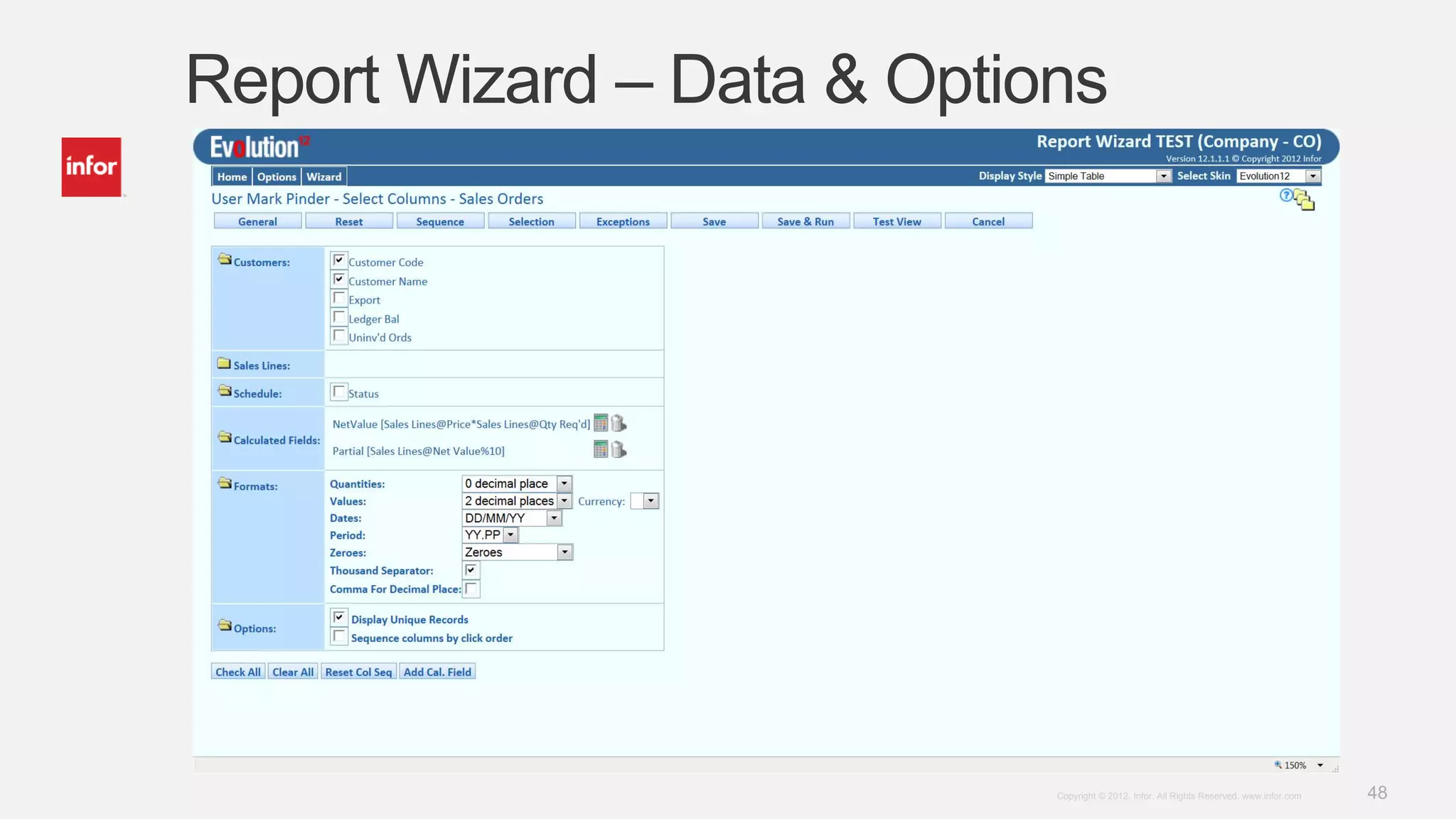Switch to the General tab
The width and height of the screenshot is (1456, 819).
[257, 221]
